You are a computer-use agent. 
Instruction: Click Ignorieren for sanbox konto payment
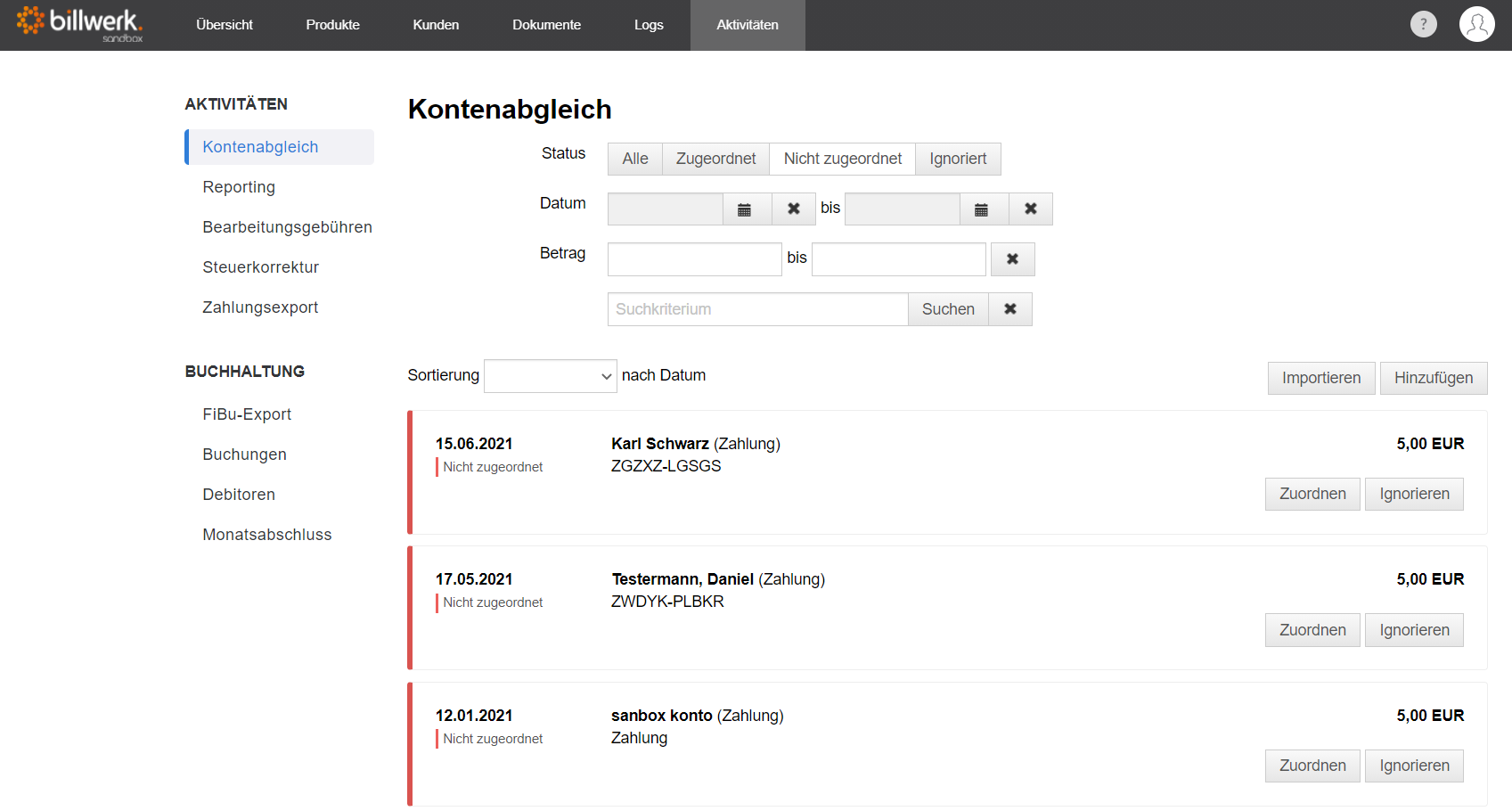click(1414, 766)
